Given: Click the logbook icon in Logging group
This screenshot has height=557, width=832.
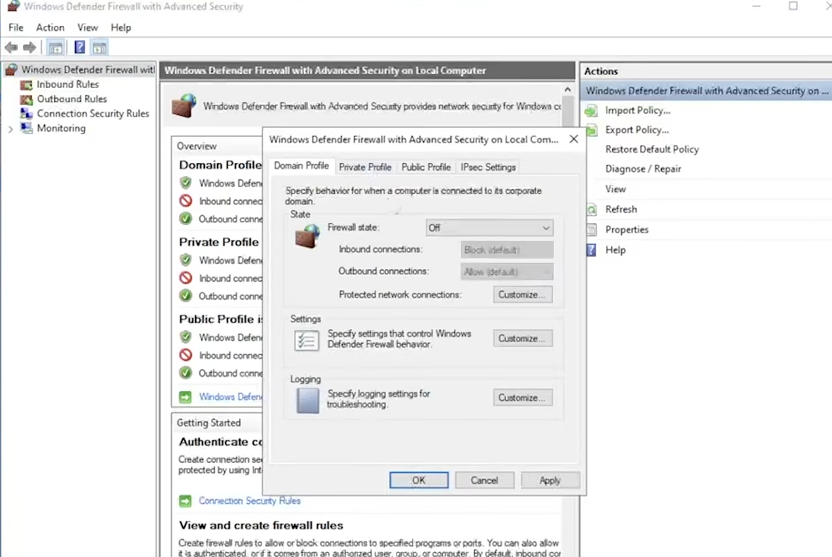Looking at the screenshot, I should click(x=308, y=401).
